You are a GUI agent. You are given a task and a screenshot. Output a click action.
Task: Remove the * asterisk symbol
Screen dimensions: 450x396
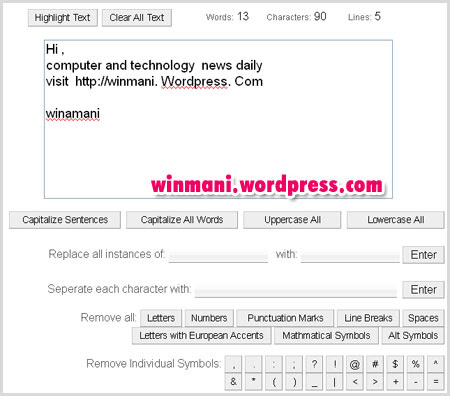click(x=254, y=381)
